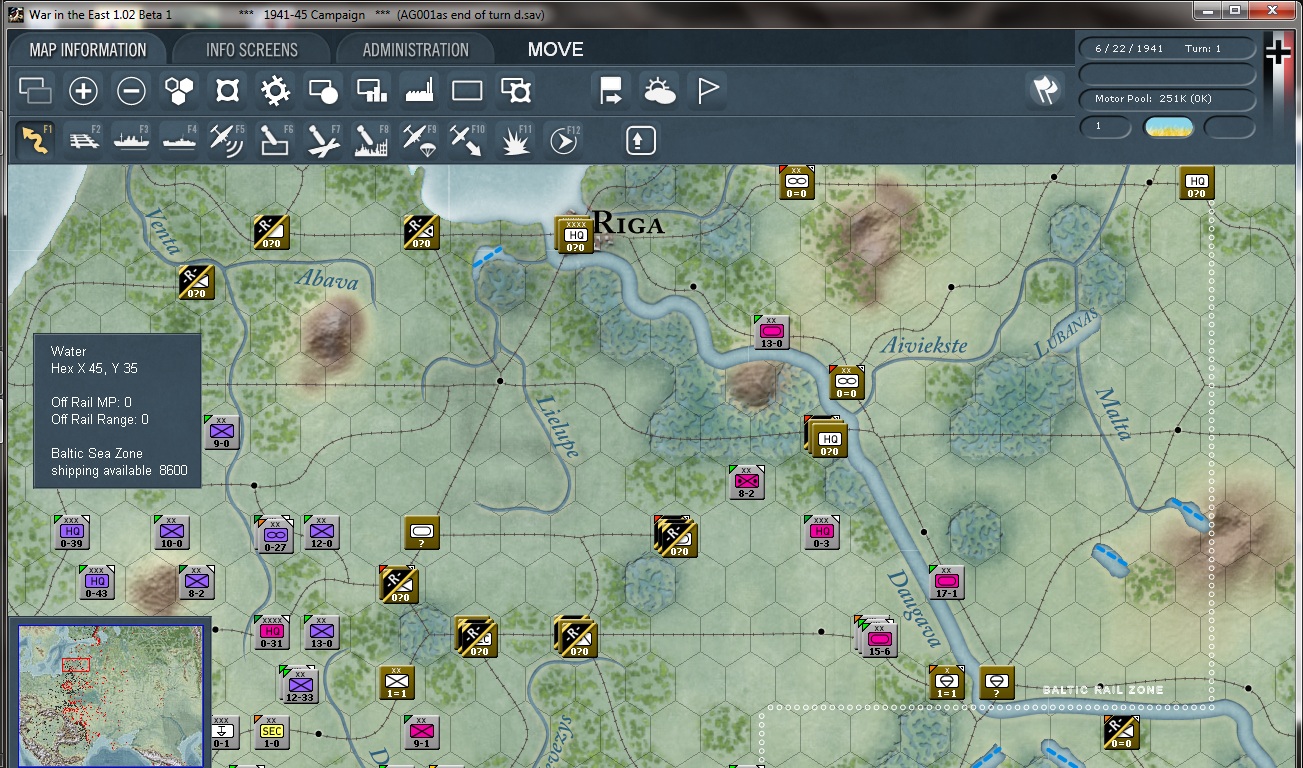Select the pink 8-2 unit
Image resolution: width=1303 pixels, height=768 pixels.
(x=746, y=482)
